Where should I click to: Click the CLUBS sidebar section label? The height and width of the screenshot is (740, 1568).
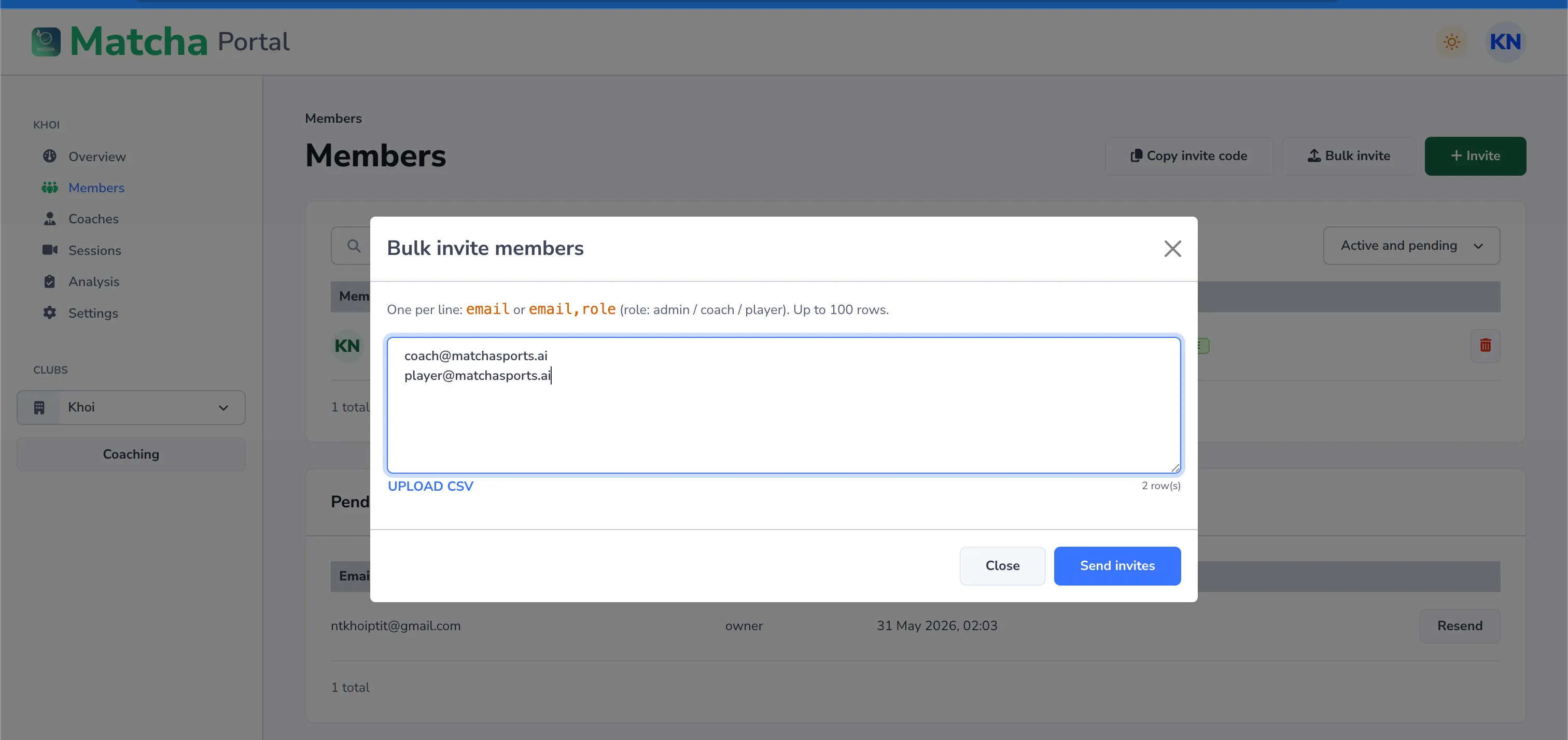pyautogui.click(x=50, y=370)
